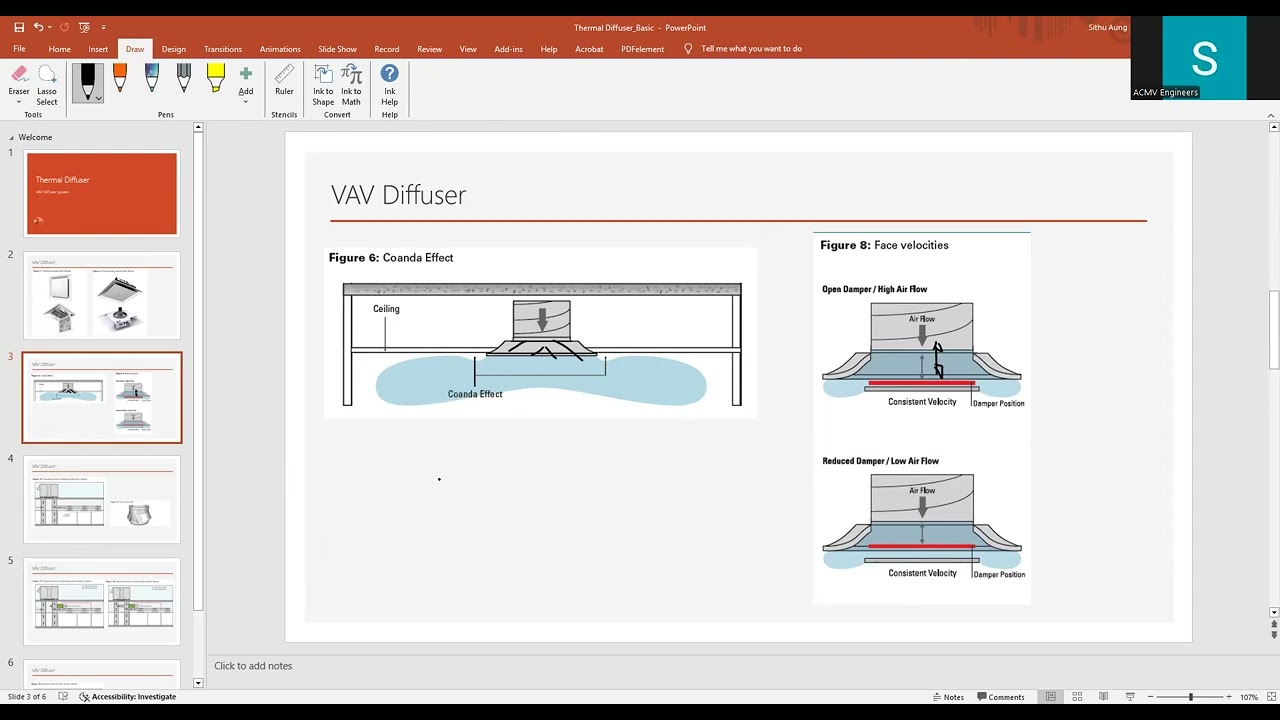Choose the yellow highlighter
This screenshot has width=1280, height=720.
[x=216, y=80]
